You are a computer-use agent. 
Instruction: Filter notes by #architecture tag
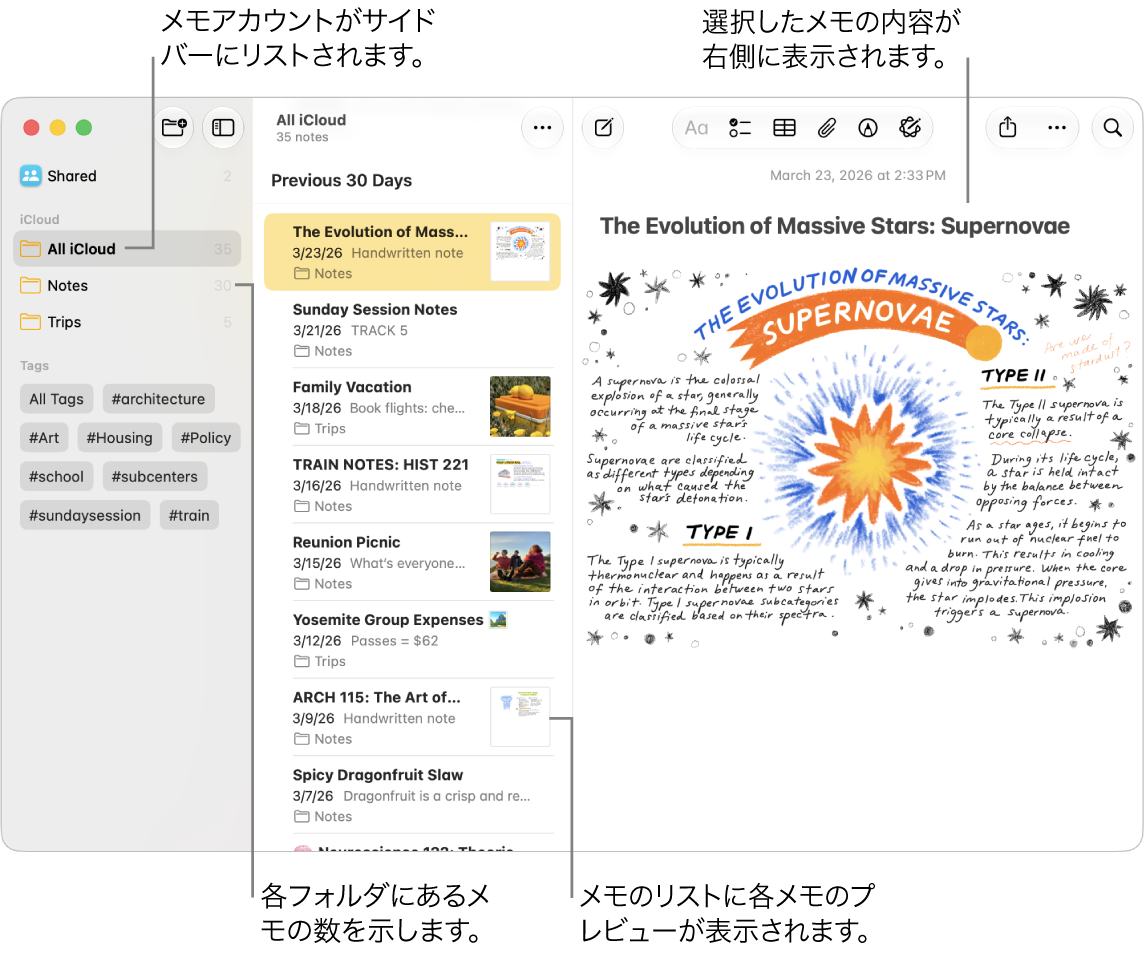pos(158,399)
